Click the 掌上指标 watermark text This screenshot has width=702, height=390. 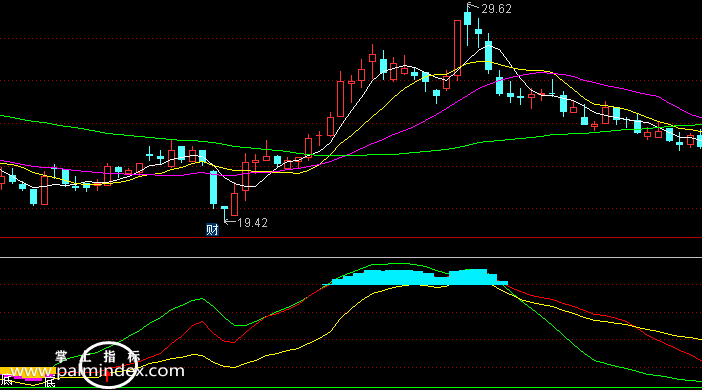tap(98, 357)
